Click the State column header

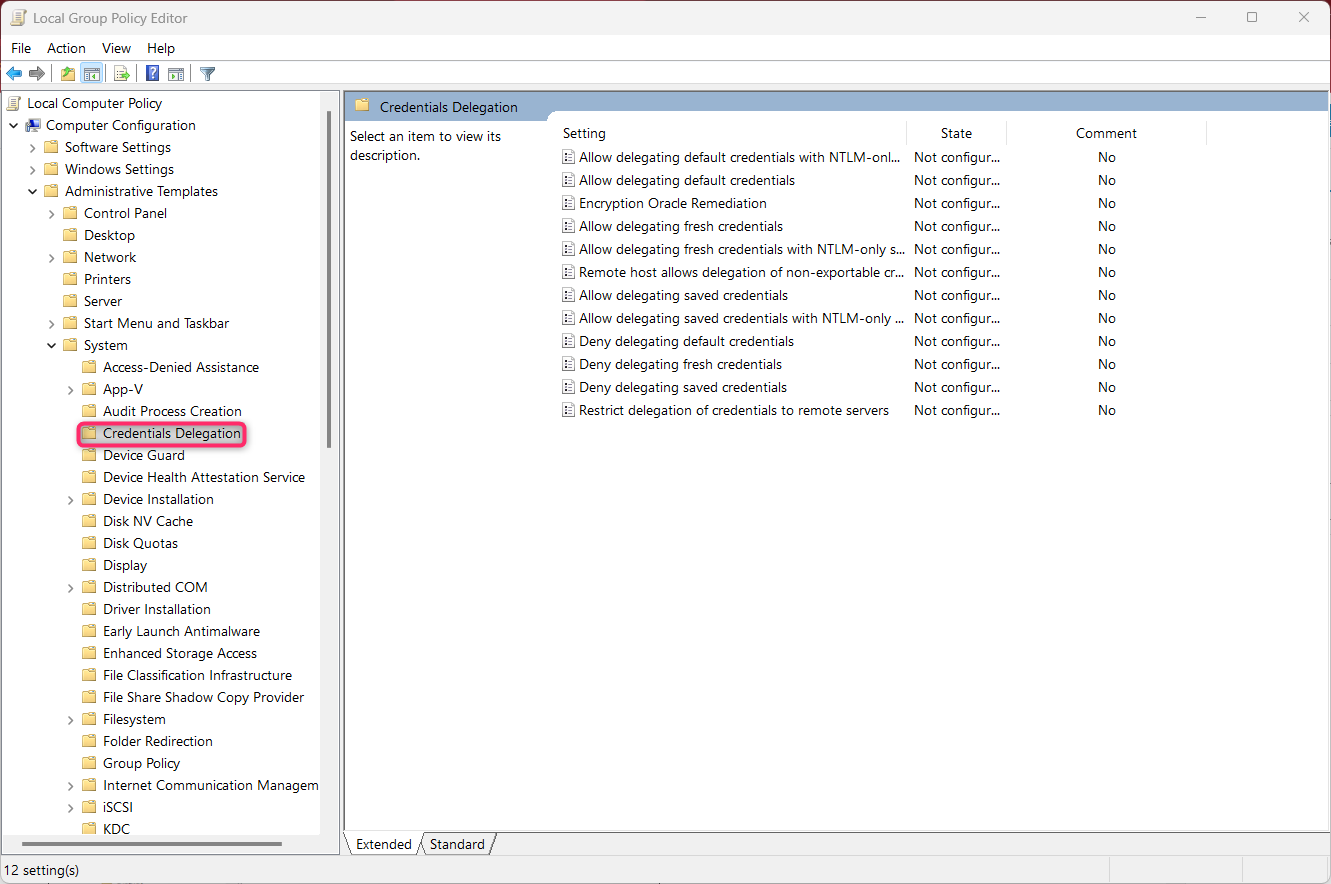[956, 133]
